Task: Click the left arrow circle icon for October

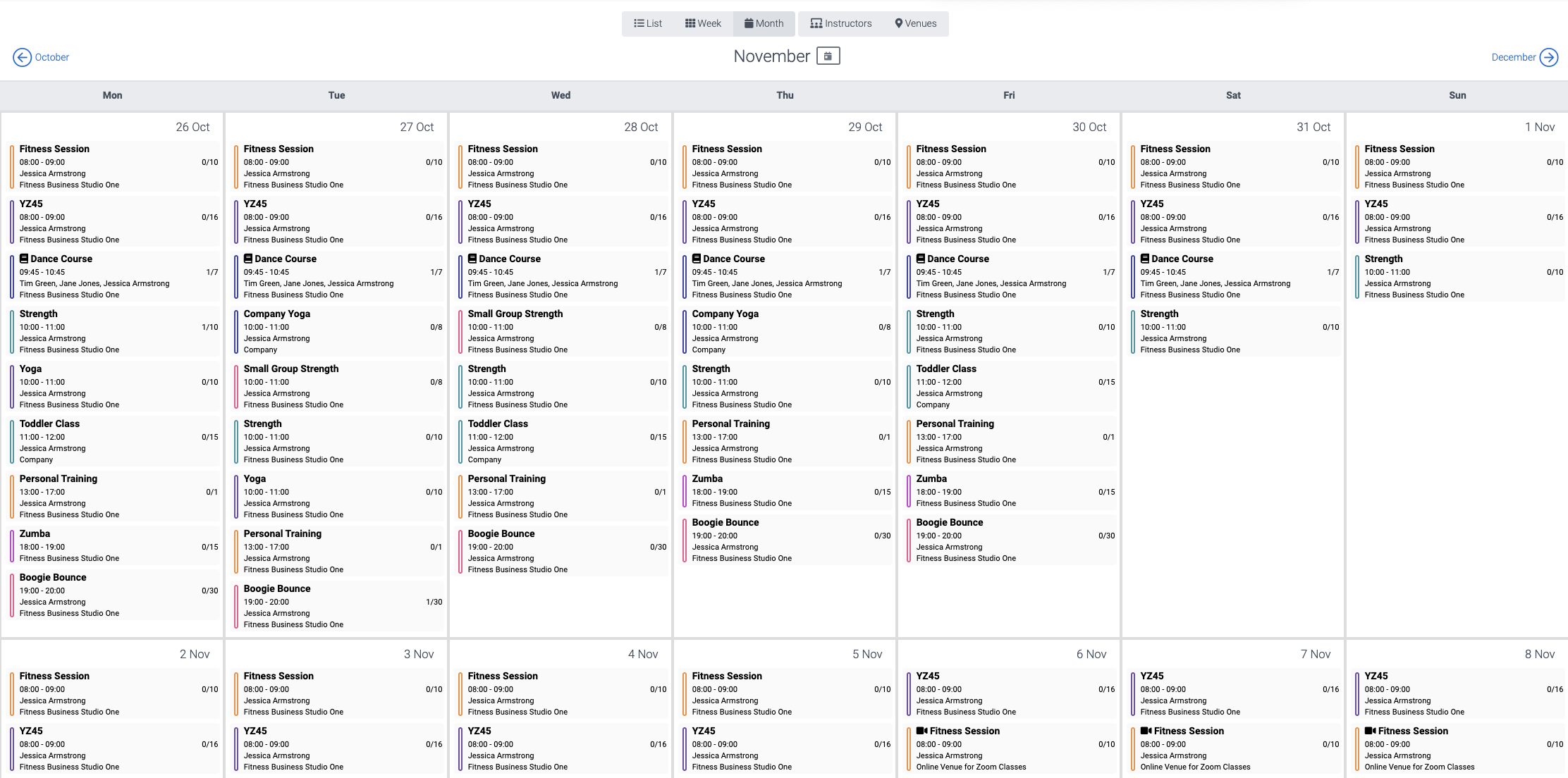Action: pyautogui.click(x=22, y=57)
